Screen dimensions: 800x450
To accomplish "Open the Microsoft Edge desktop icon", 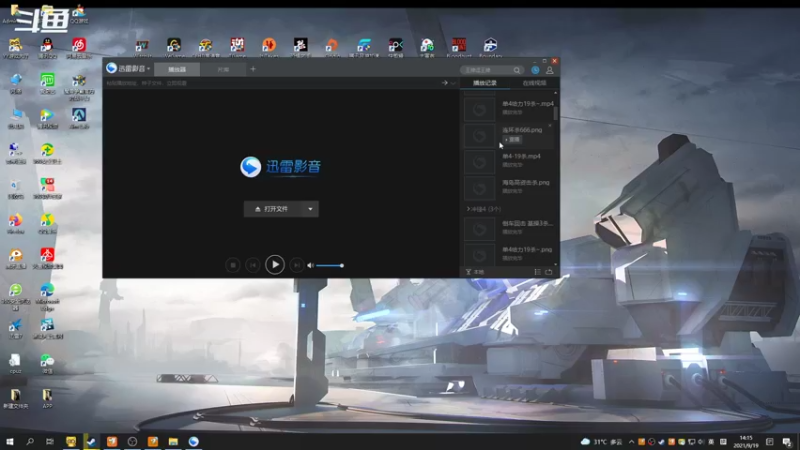I will click(x=47, y=296).
